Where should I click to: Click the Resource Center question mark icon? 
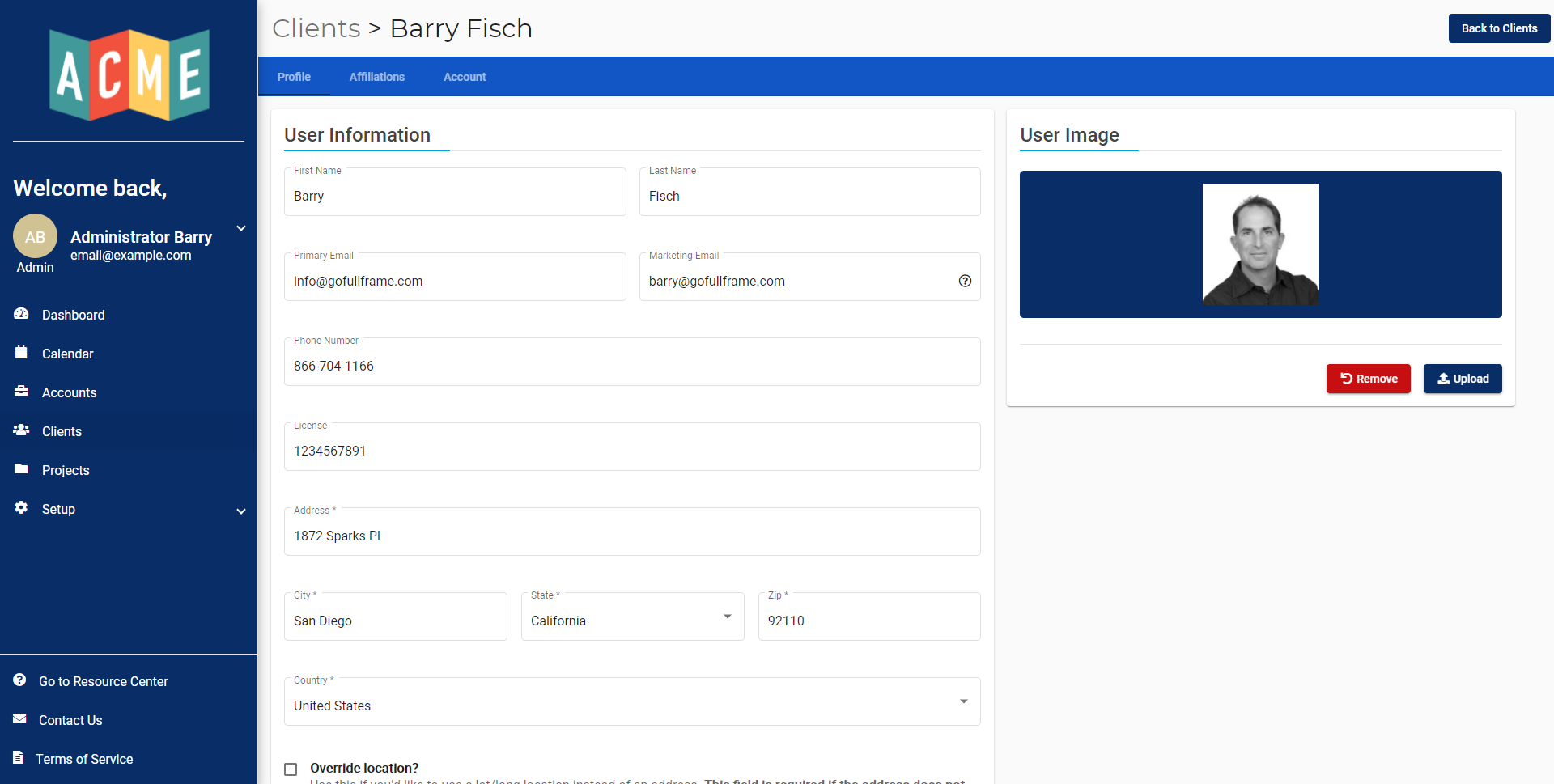19,680
